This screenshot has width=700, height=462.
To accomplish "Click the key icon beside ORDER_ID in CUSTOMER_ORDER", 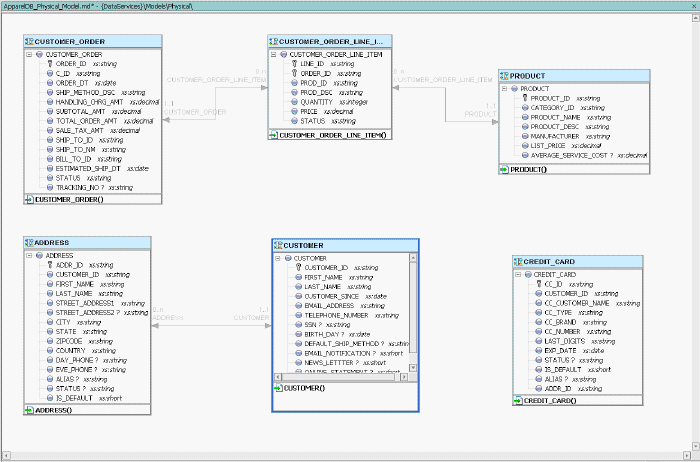I will pyautogui.click(x=50, y=64).
